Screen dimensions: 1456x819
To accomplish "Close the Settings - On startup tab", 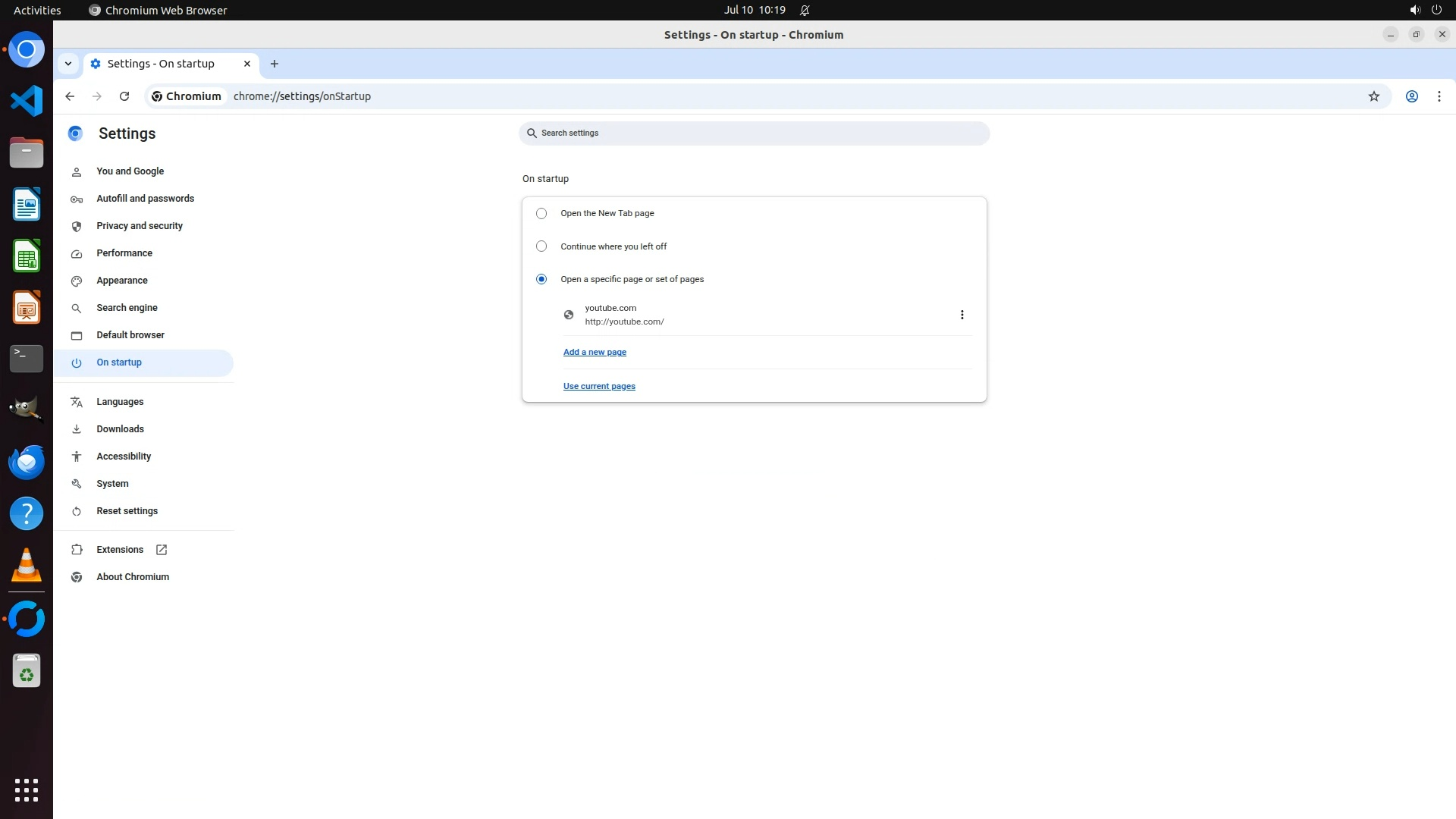I will 246,64.
